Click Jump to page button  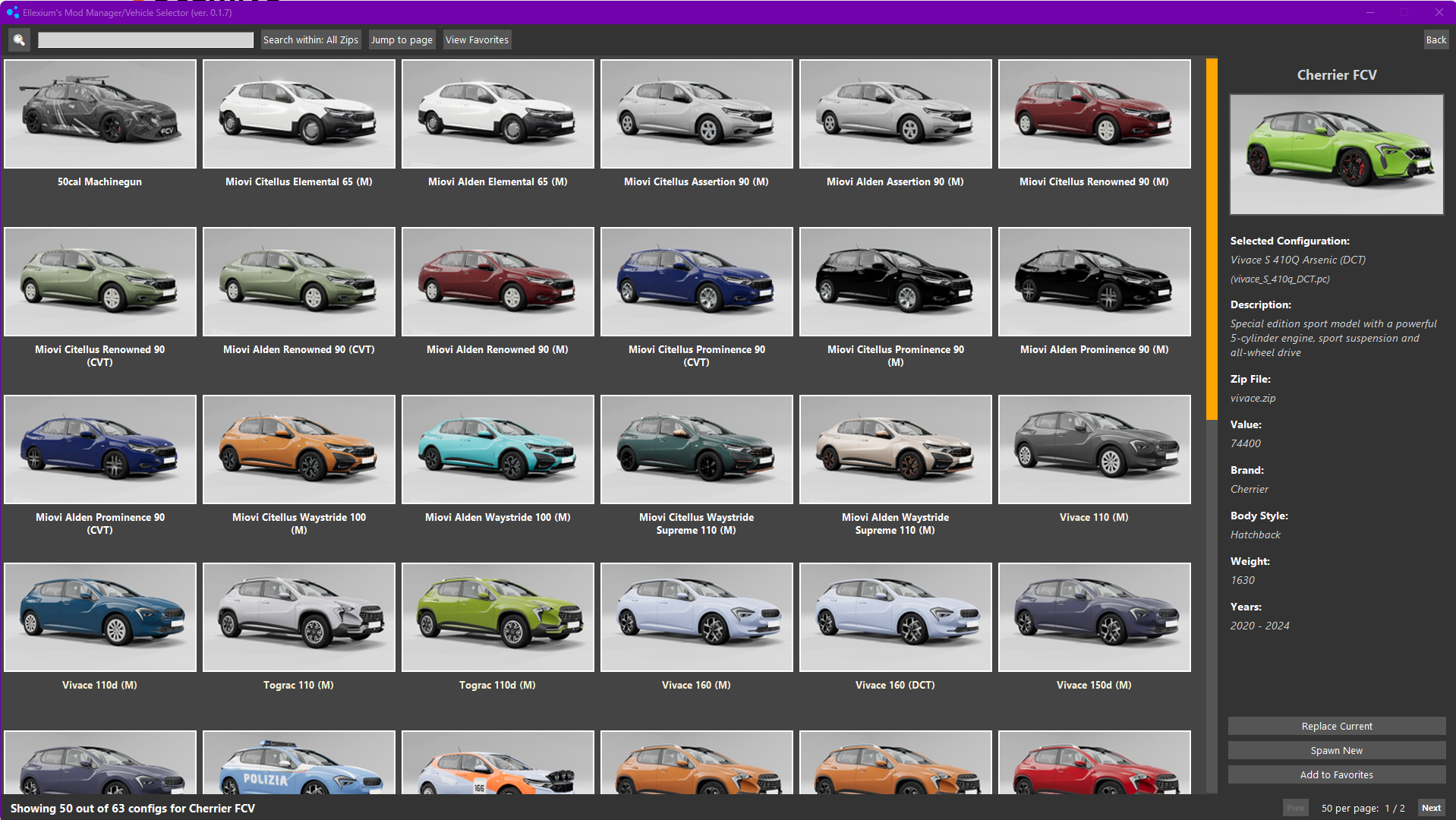click(x=402, y=40)
